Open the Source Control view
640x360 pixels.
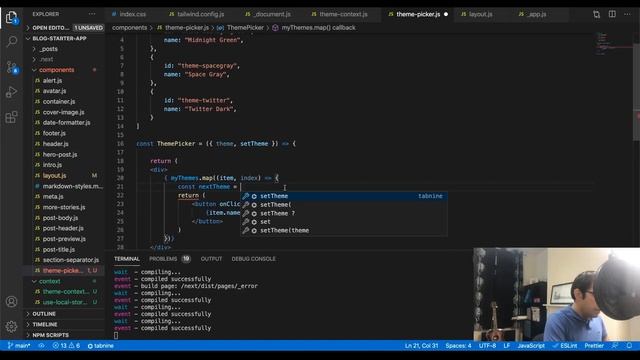pos(11,67)
